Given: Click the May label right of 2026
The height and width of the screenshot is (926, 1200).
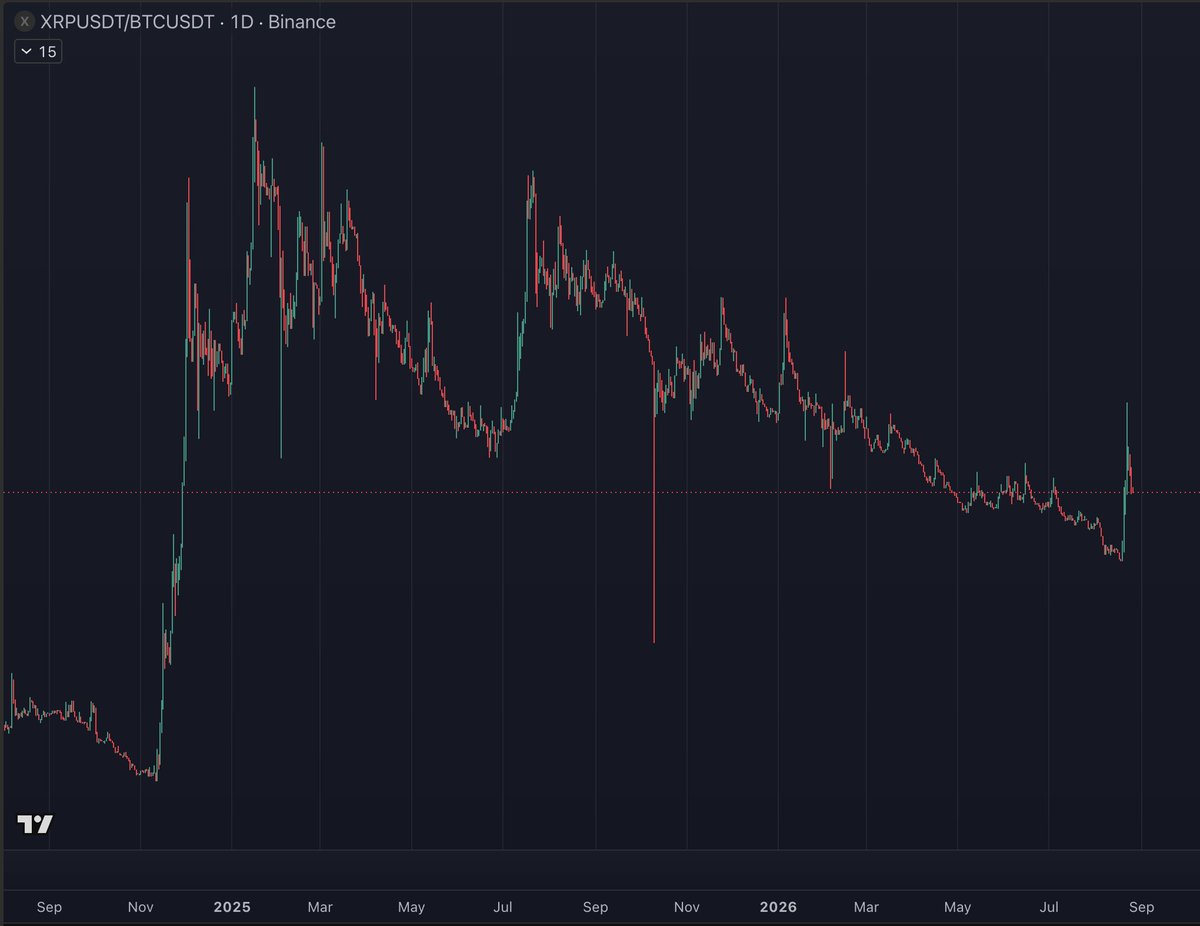Looking at the screenshot, I should pyautogui.click(x=957, y=907).
